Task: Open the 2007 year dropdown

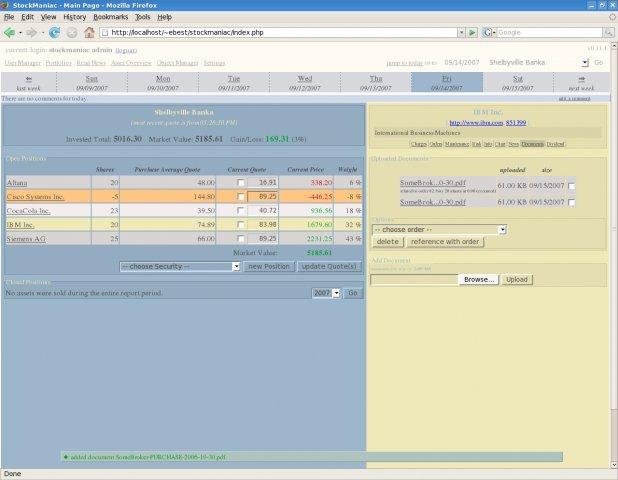Action: [x=326, y=293]
